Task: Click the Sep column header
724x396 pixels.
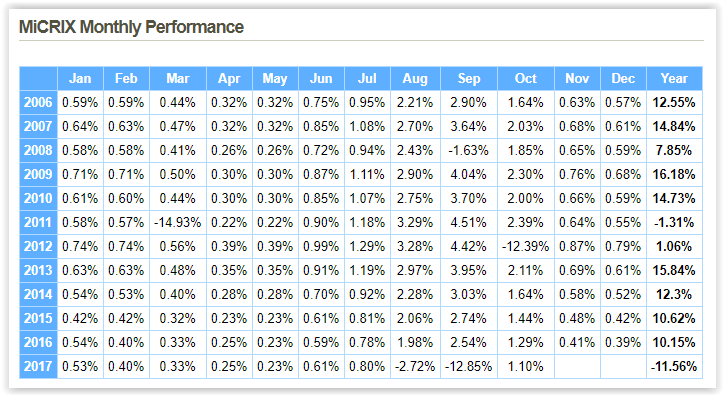Action: point(469,78)
